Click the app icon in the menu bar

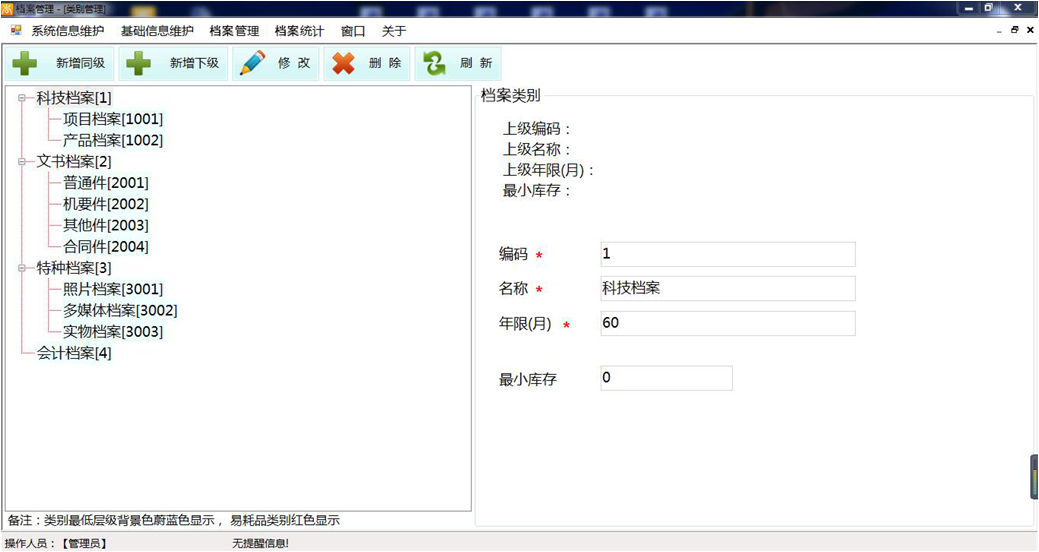(16, 31)
